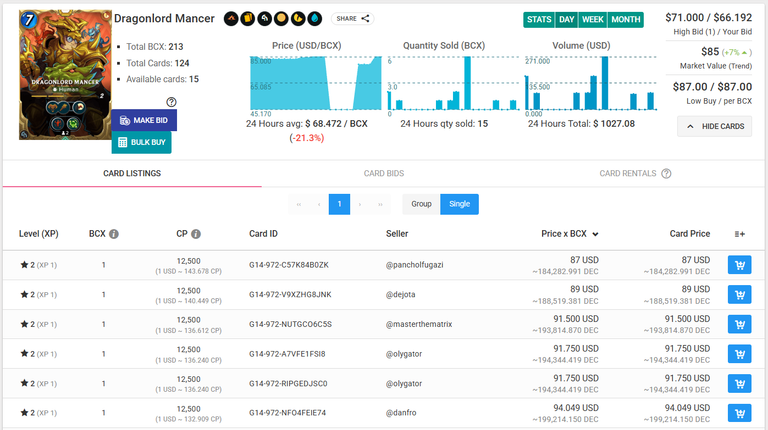768x430 pixels.
Task: Click the Dragonlord Mancer card thumbnail
Action: pyautogui.click(x=65, y=75)
